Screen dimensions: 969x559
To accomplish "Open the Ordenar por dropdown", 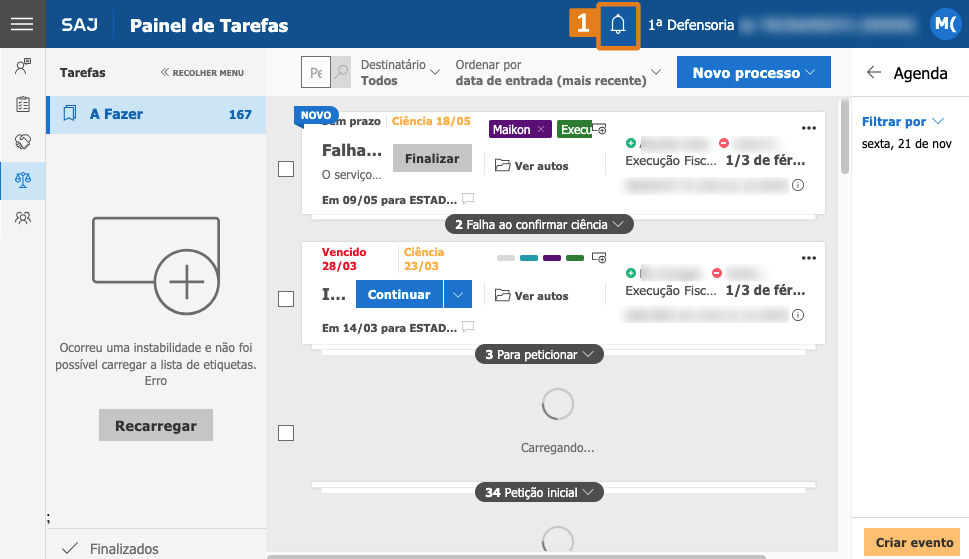I will pos(558,72).
